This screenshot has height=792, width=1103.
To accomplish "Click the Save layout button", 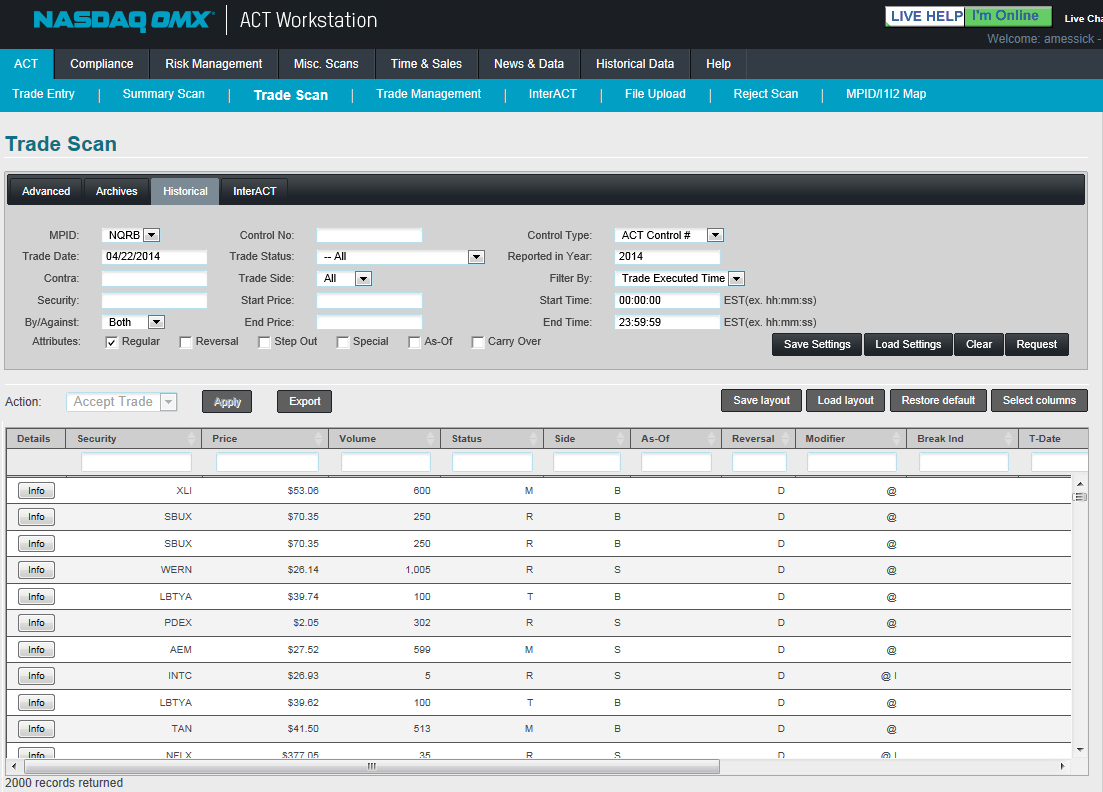I will pos(761,400).
